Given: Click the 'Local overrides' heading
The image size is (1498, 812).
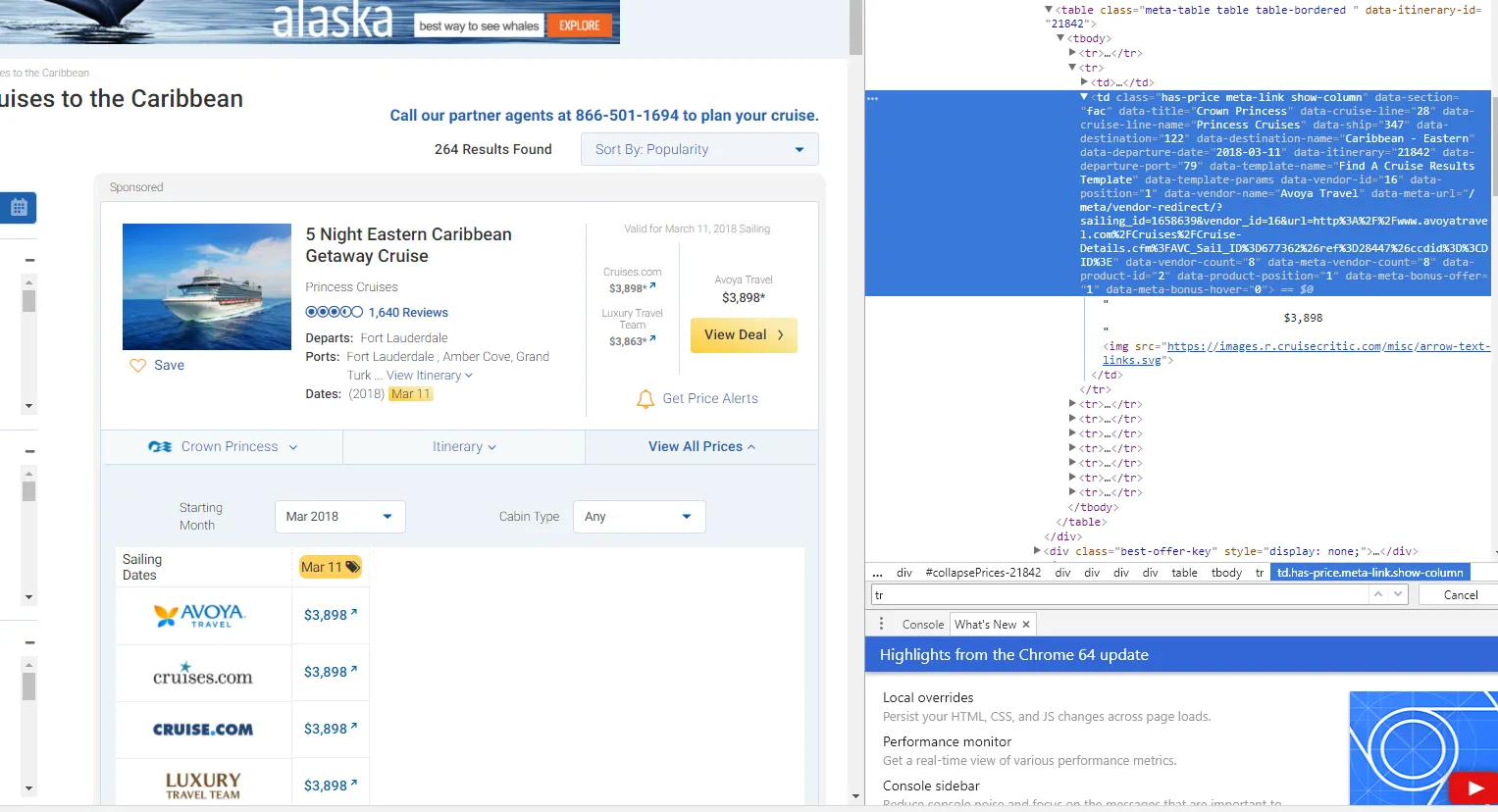Looking at the screenshot, I should click(x=928, y=698).
